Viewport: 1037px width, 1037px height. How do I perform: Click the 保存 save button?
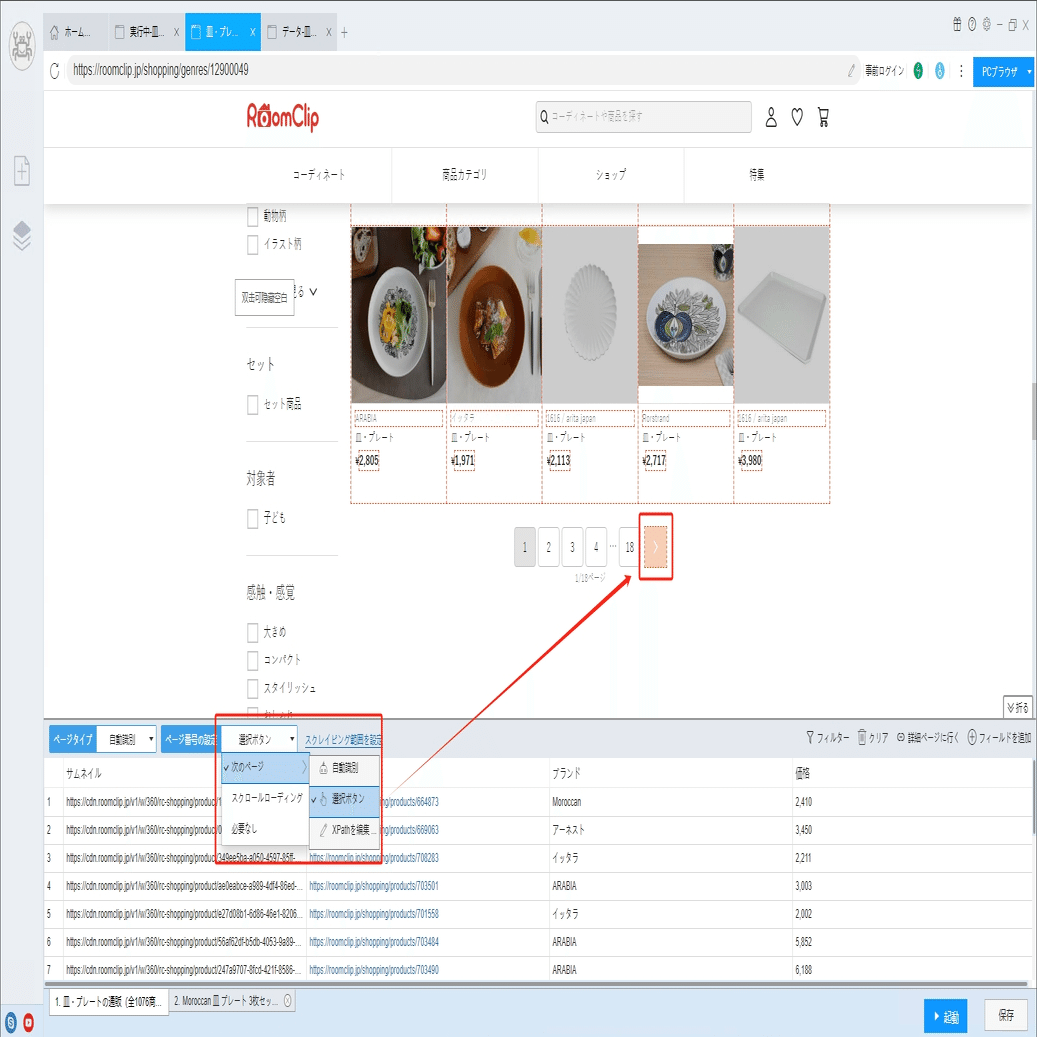(1007, 1015)
